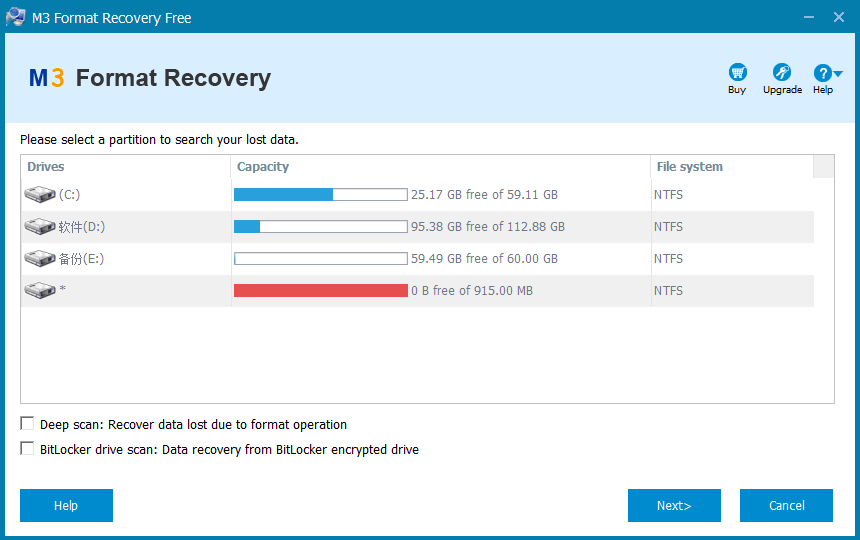This screenshot has width=860, height=540.
Task: Enable the BitLocker drive scan checkbox
Action: pos(27,448)
